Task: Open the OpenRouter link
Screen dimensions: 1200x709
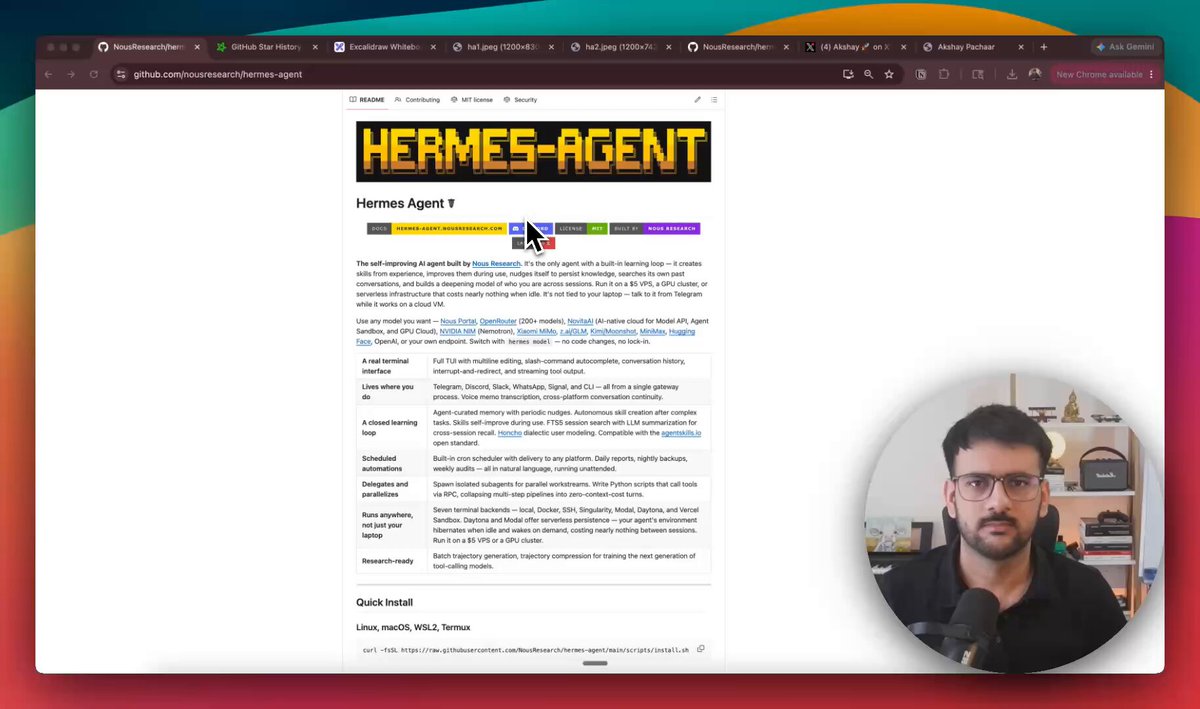Action: [x=498, y=321]
